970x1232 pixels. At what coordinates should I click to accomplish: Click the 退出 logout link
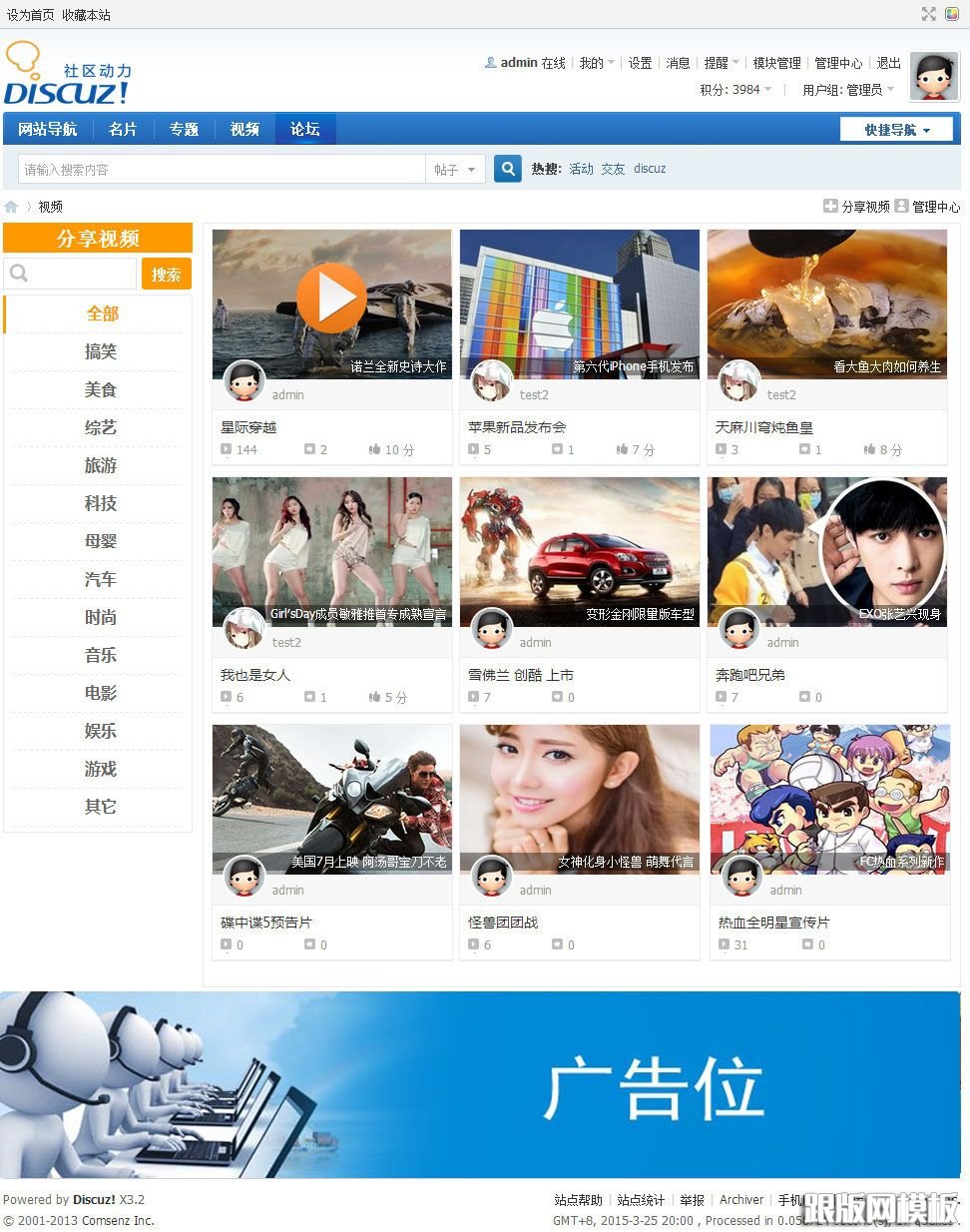pyautogui.click(x=887, y=62)
